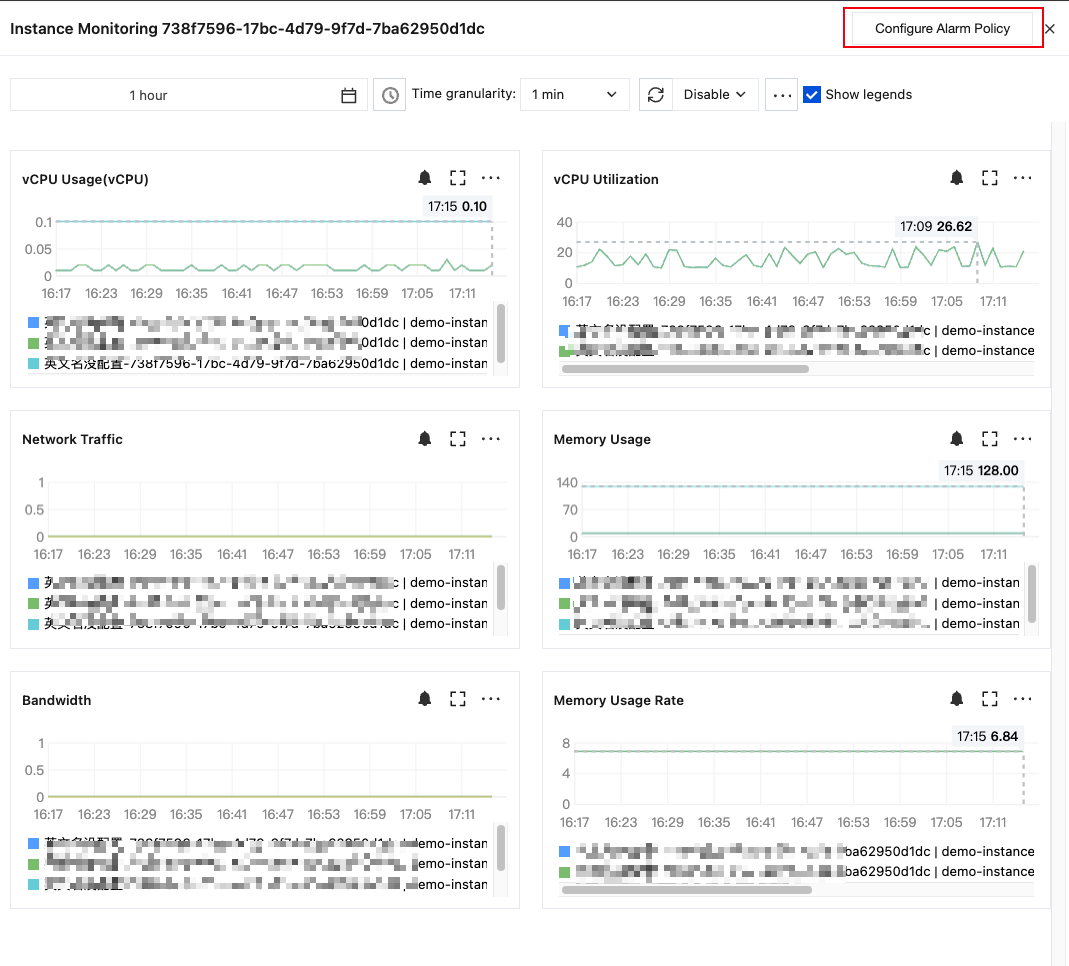Open the auto-refresh Disable dropdown
Image resolution: width=1069 pixels, height=966 pixels.
715,95
